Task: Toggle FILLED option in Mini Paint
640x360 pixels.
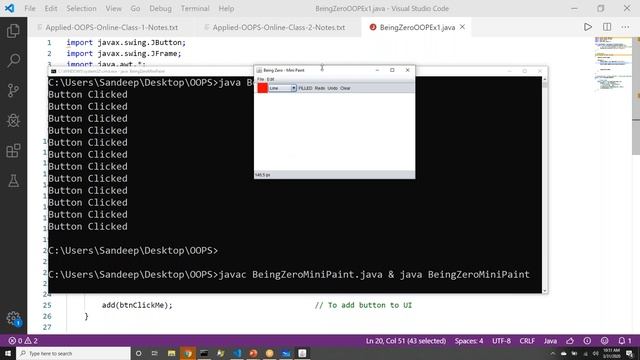Action: point(305,88)
